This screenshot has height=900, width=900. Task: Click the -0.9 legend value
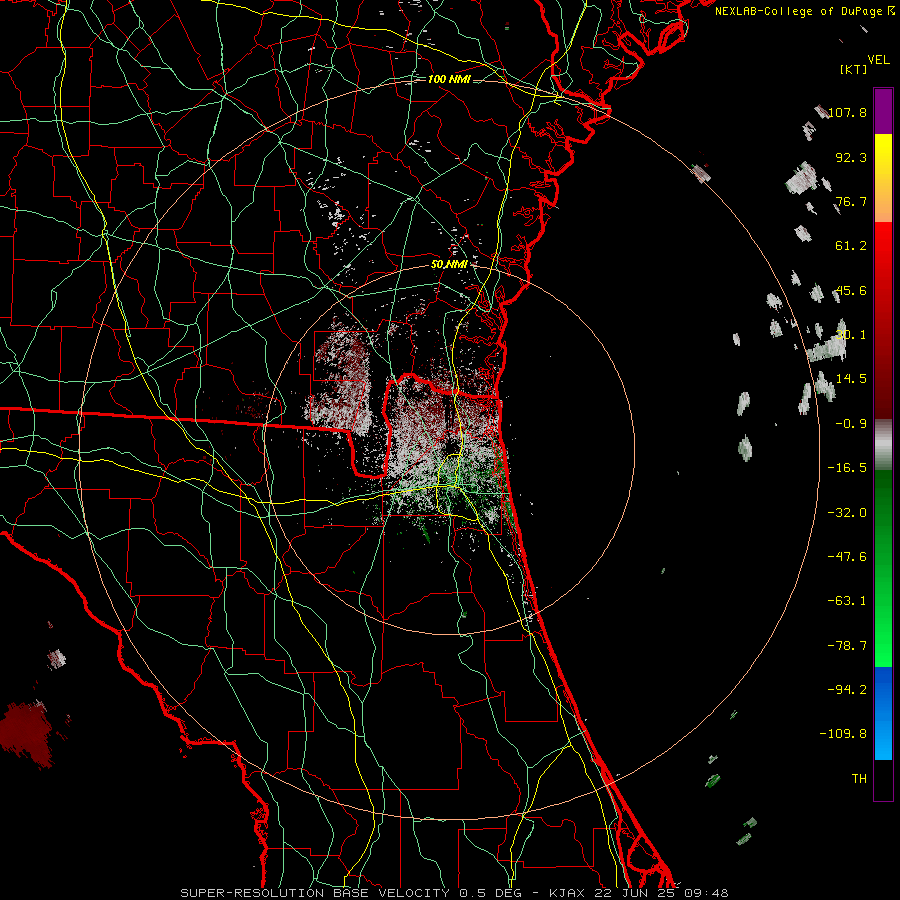click(x=851, y=424)
